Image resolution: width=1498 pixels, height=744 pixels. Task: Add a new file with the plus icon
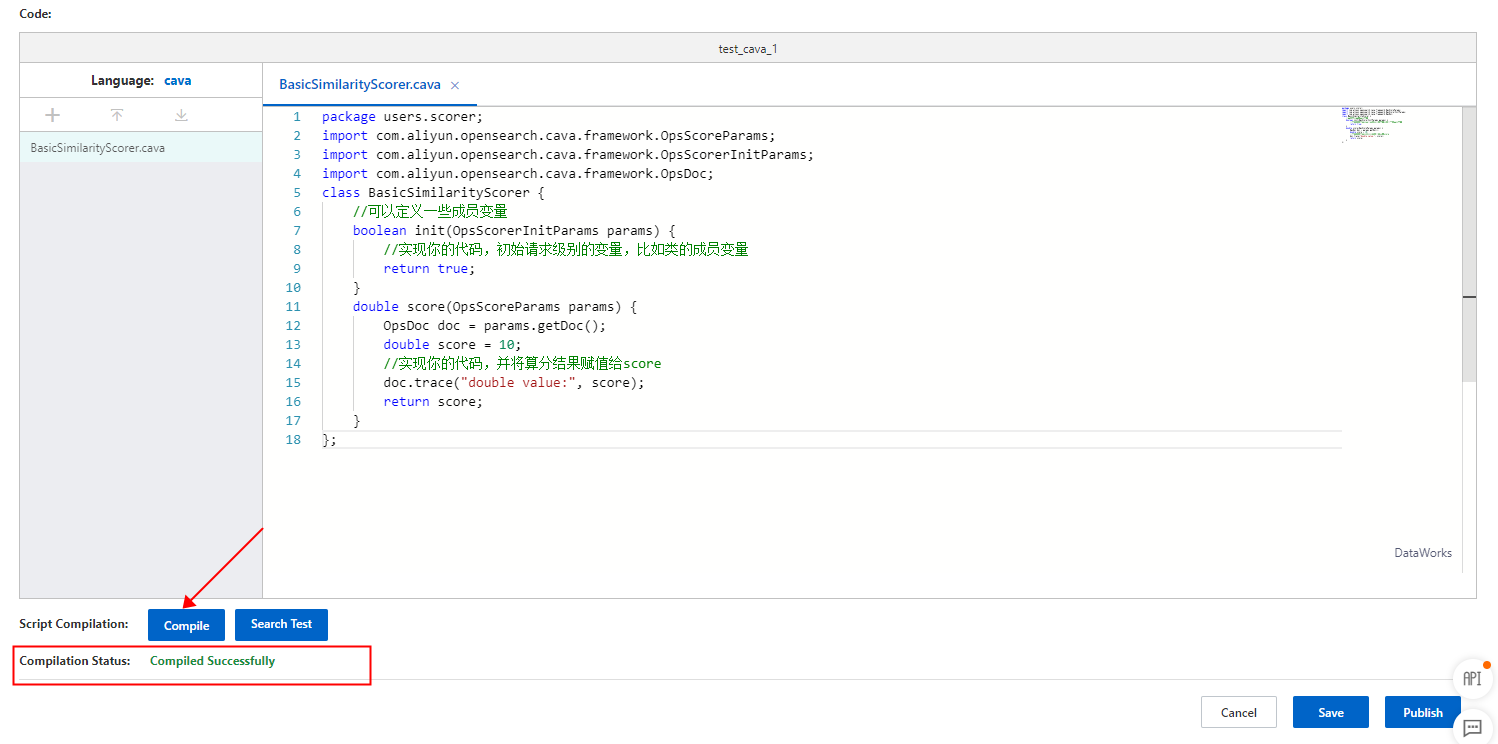coord(53,115)
